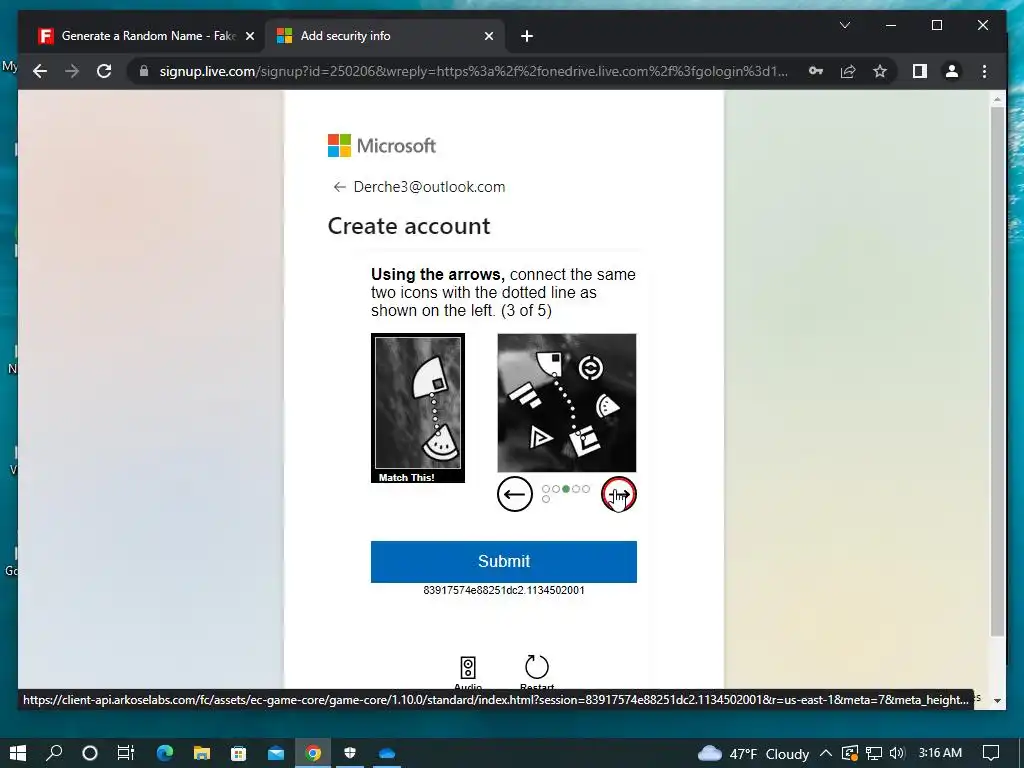1024x768 pixels.
Task: Click the browser back button
Action: 40,71
